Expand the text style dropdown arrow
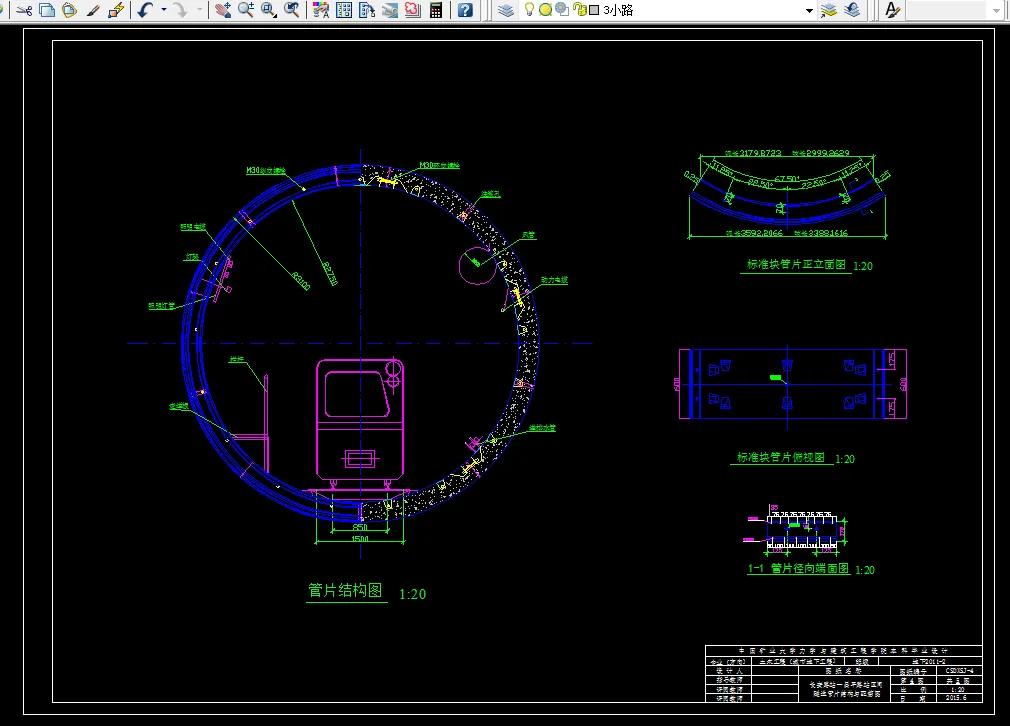1010x726 pixels. tap(996, 10)
